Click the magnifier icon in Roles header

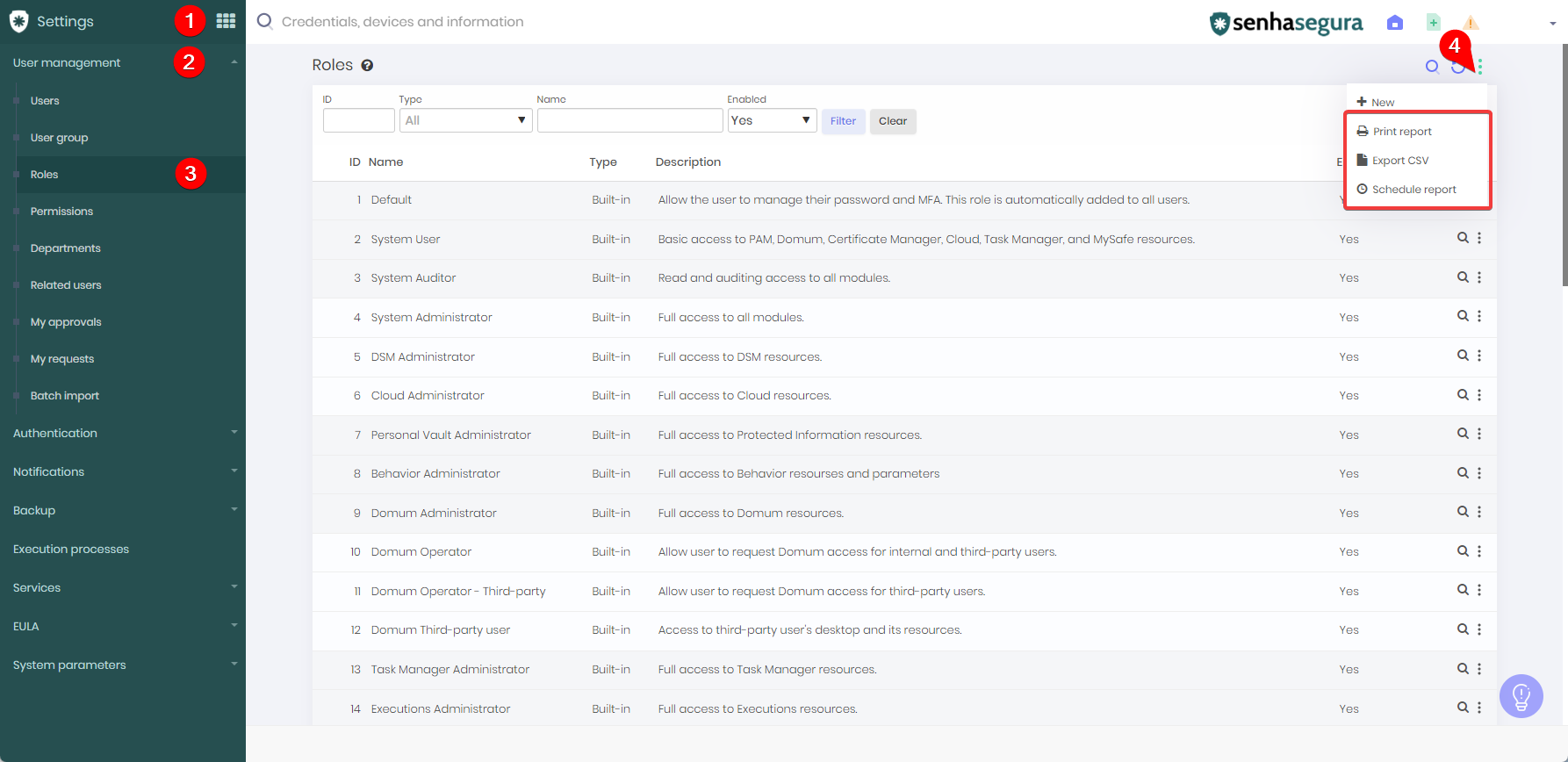[1432, 66]
